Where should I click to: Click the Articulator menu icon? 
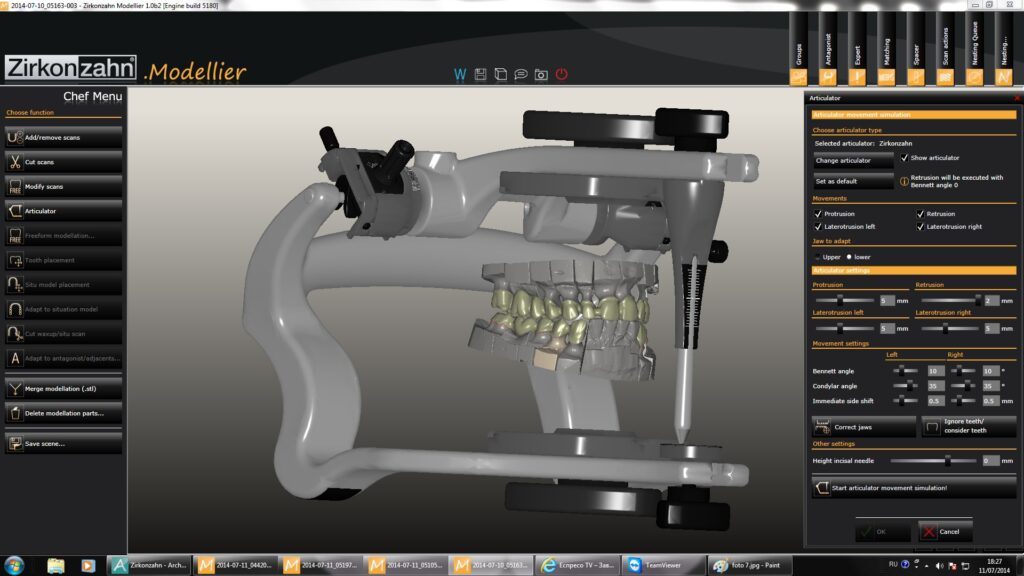tap(15, 211)
